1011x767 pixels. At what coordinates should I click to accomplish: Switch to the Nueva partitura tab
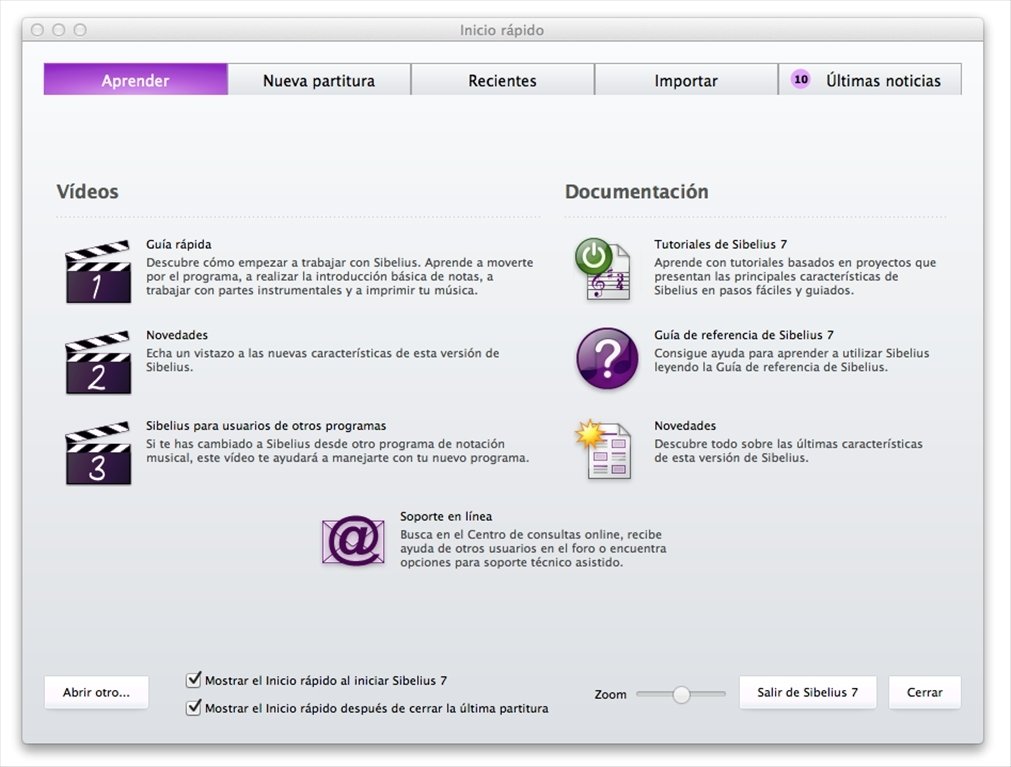(319, 79)
